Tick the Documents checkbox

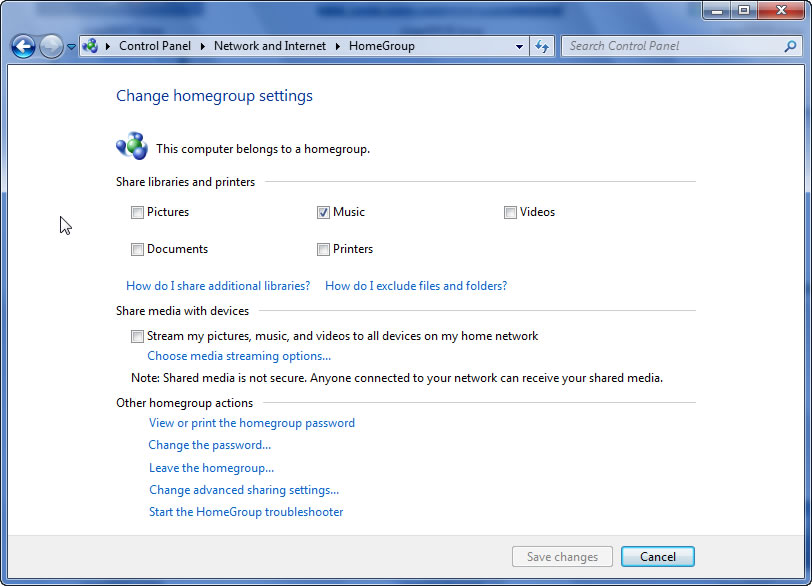click(x=137, y=249)
